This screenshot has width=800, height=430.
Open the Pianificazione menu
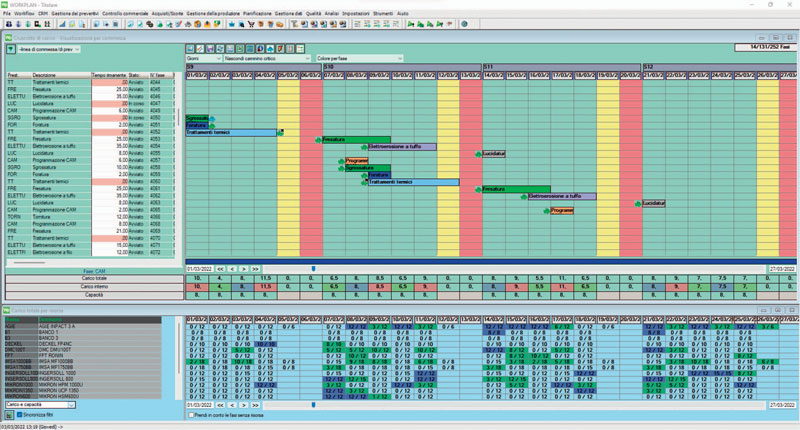(257, 13)
